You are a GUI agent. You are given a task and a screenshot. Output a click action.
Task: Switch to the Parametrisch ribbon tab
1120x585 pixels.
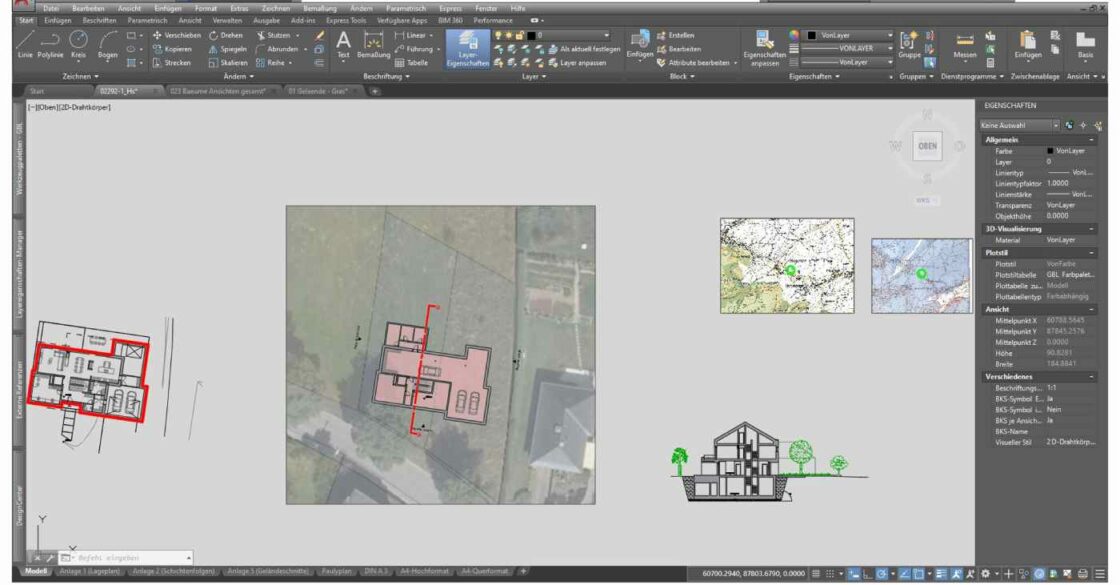(148, 21)
